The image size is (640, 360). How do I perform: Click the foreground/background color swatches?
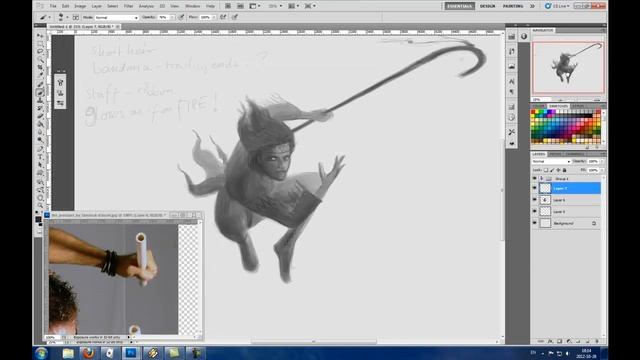pyautogui.click(x=39, y=221)
